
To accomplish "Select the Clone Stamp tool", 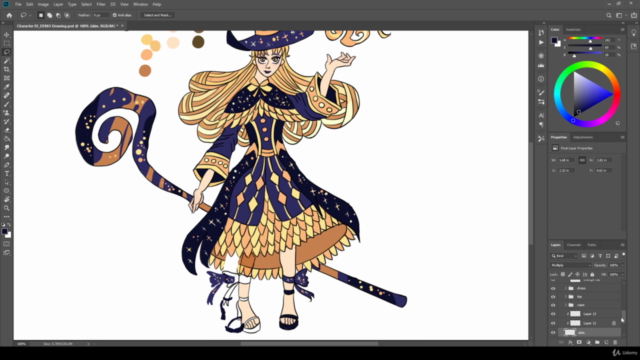I will click(x=7, y=113).
